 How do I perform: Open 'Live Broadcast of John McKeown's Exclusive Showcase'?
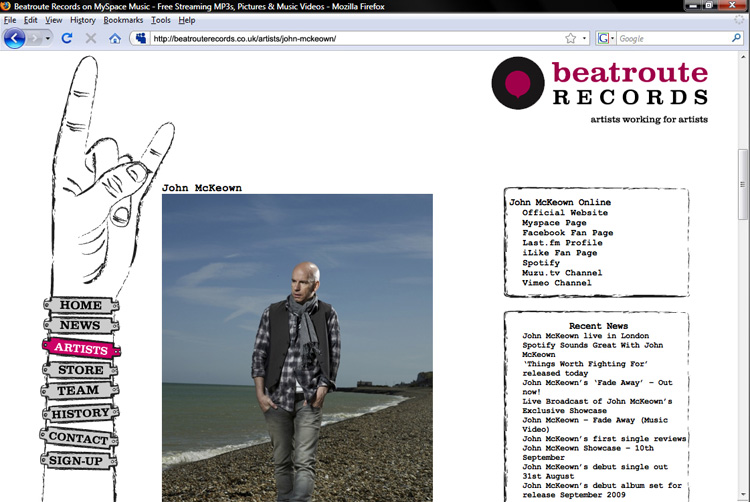(x=597, y=405)
